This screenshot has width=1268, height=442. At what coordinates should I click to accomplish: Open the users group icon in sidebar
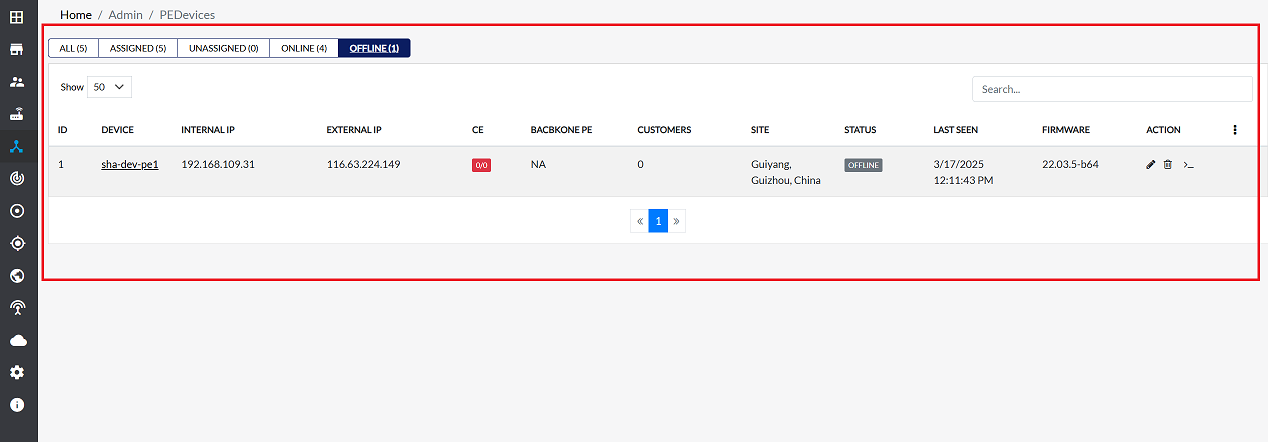click(x=17, y=81)
